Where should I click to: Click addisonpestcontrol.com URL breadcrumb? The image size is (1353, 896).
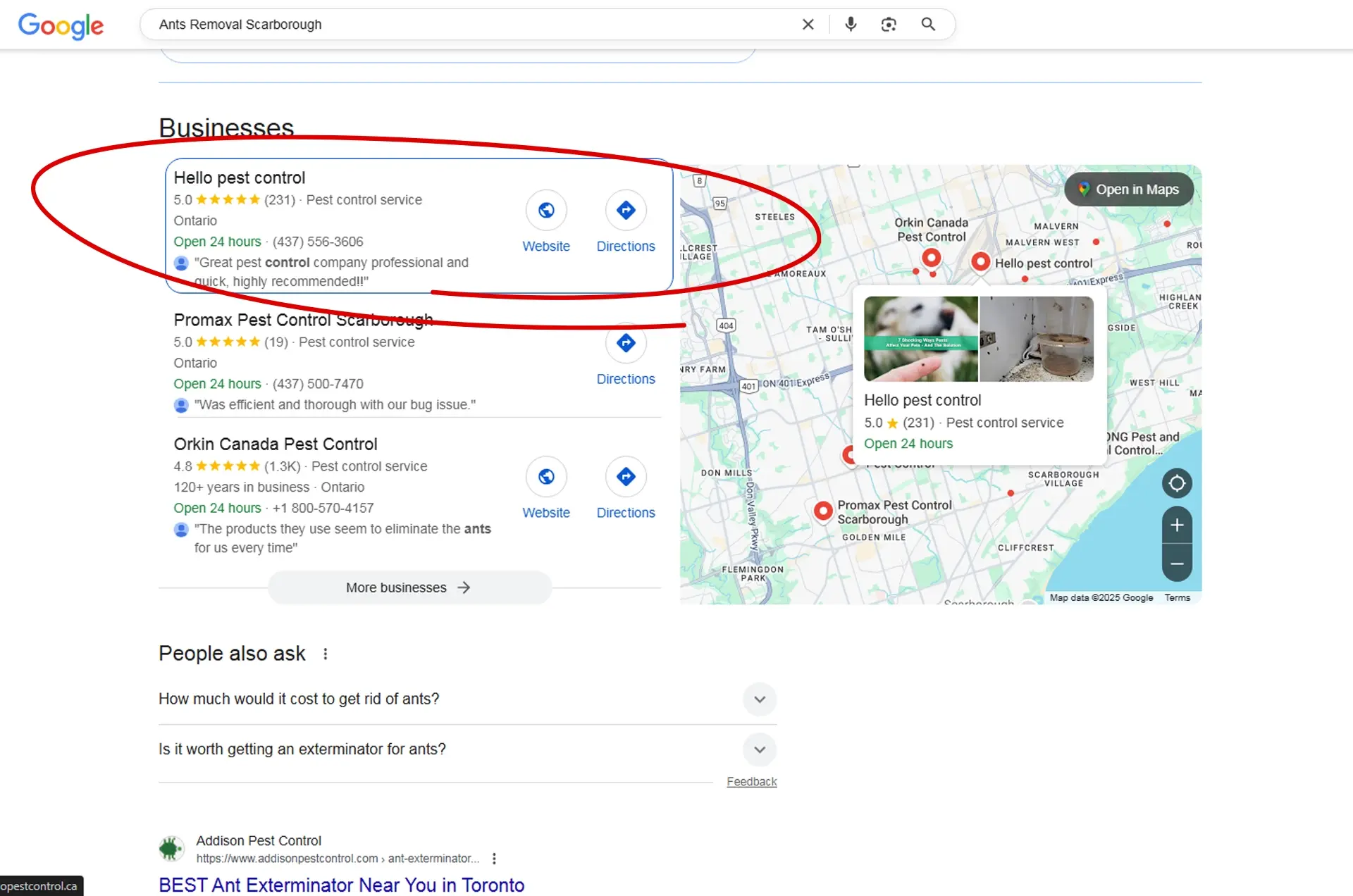tap(338, 859)
